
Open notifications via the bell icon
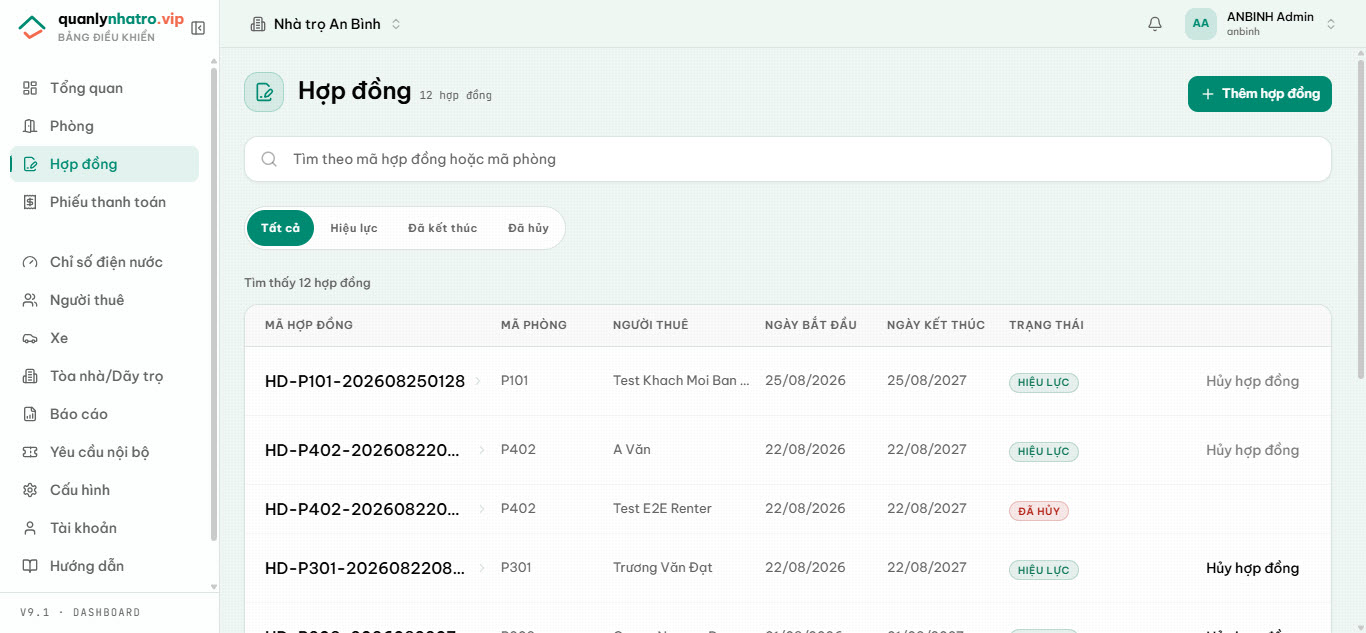[1155, 24]
